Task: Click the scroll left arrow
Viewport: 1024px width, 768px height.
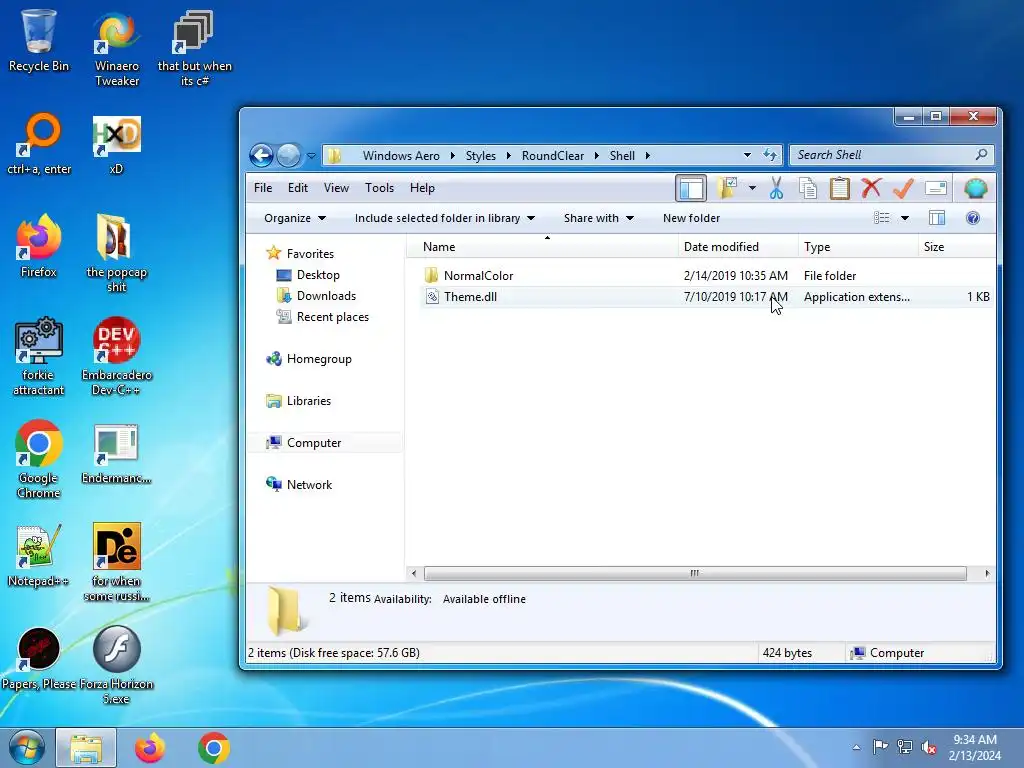Action: 413,573
